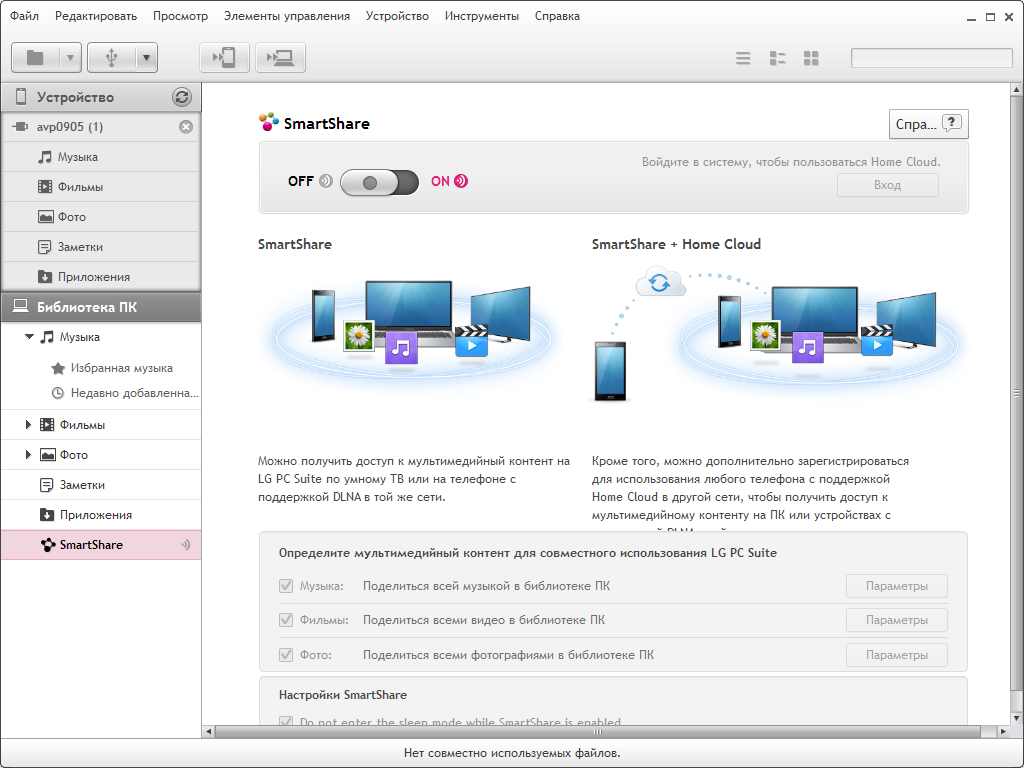1024x768 pixels.
Task: Open device Фото picture icon
Action: tap(45, 217)
